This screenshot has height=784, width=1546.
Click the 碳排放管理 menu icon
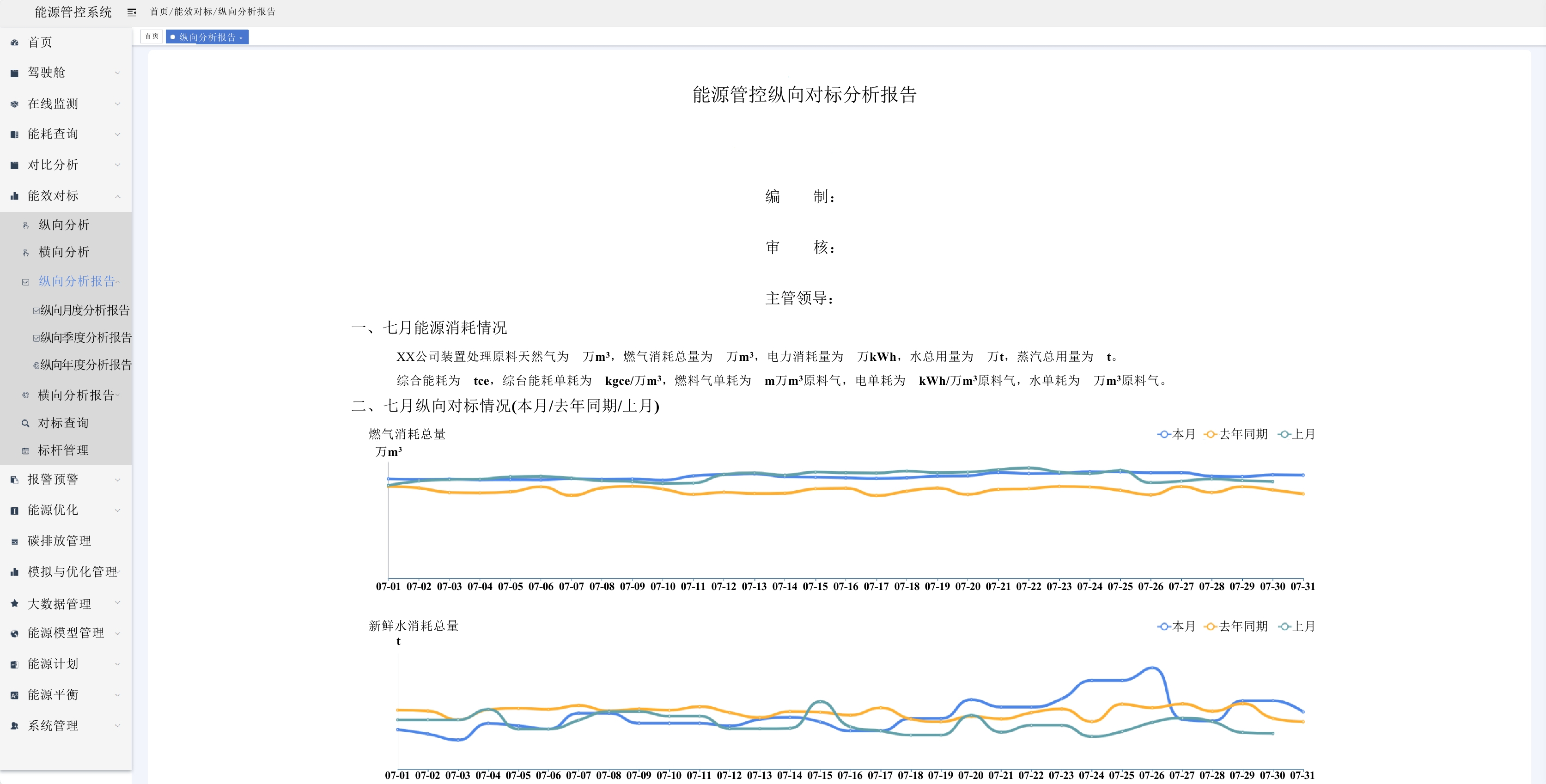pyautogui.click(x=14, y=541)
